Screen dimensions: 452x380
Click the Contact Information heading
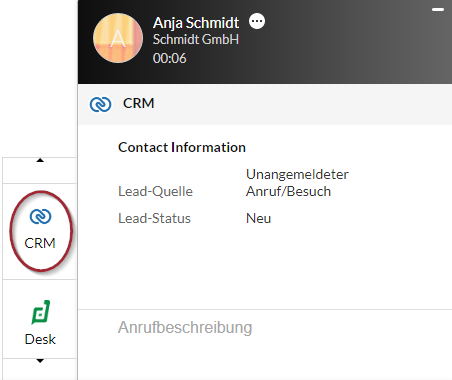tap(182, 147)
